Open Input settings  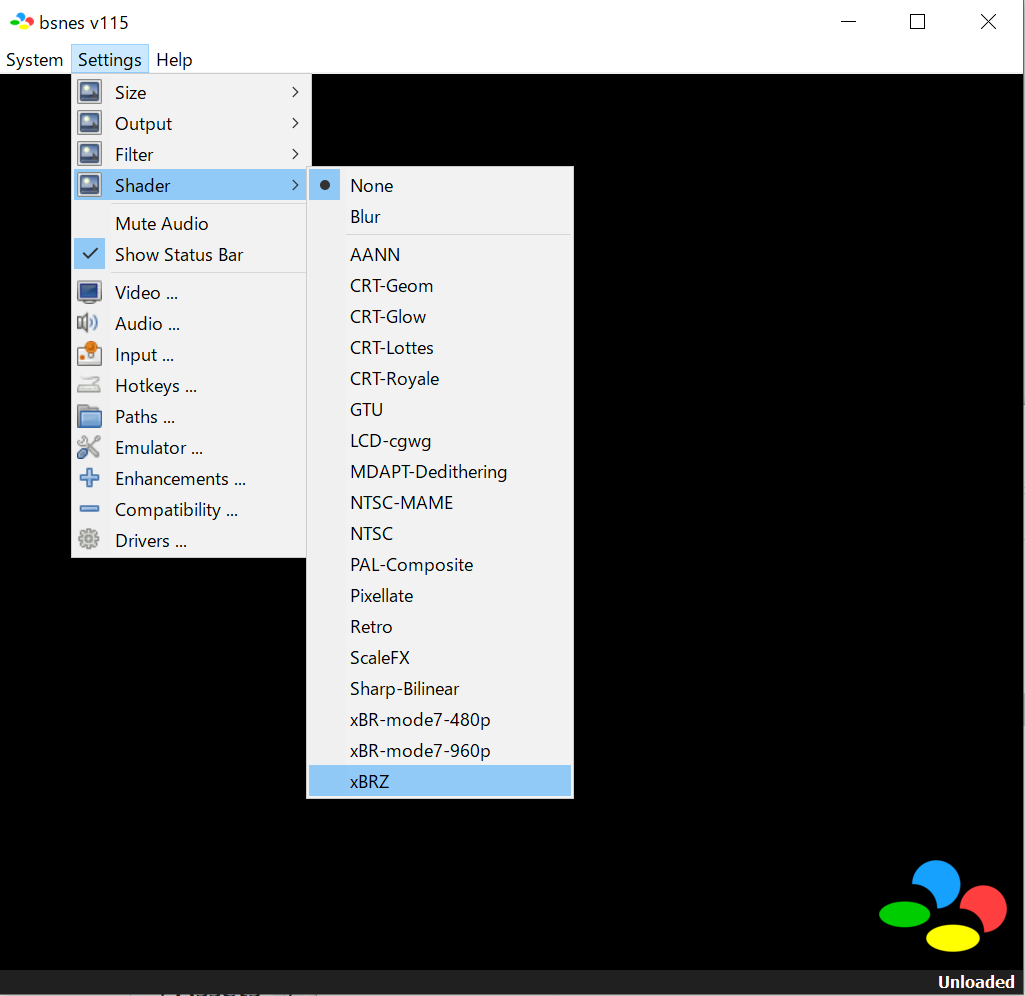pyautogui.click(x=190, y=354)
